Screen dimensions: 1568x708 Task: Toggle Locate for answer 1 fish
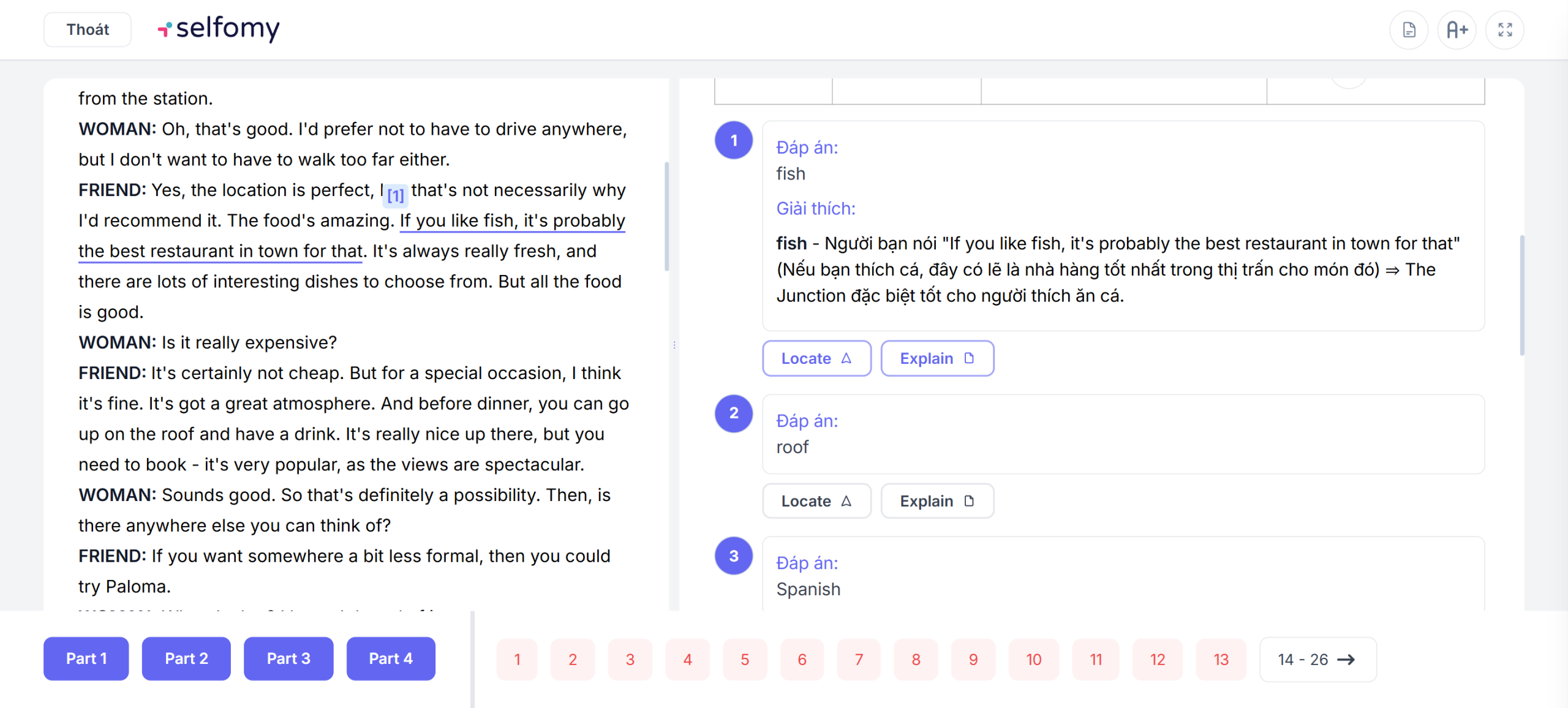[x=816, y=358]
